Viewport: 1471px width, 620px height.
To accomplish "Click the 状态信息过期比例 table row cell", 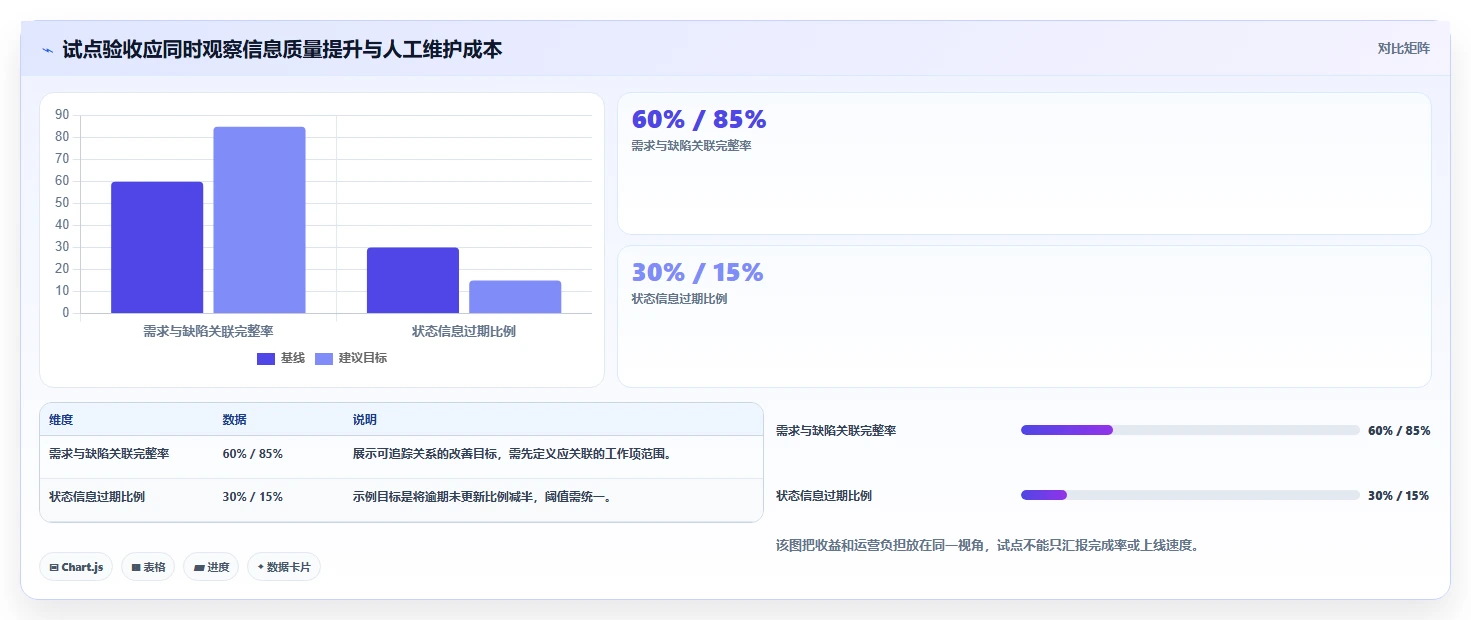I will pyautogui.click(x=97, y=497).
